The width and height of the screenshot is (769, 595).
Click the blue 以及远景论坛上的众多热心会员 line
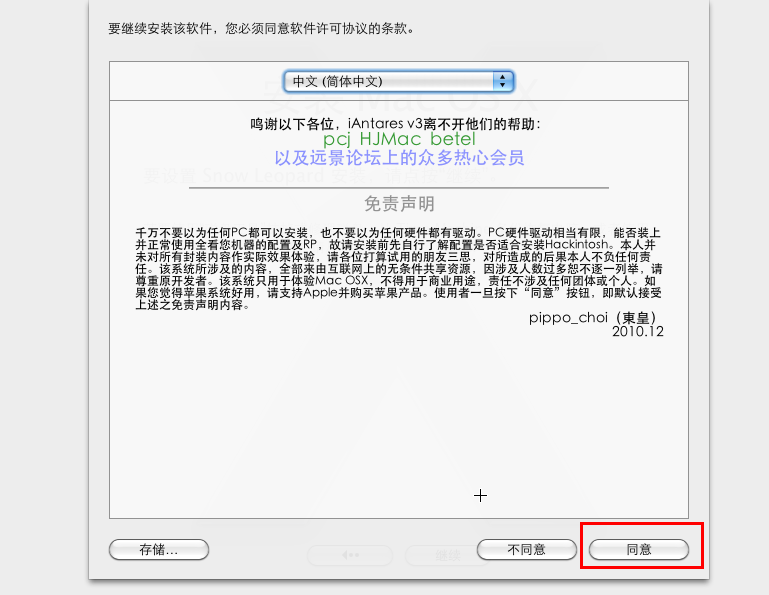[x=399, y=158]
